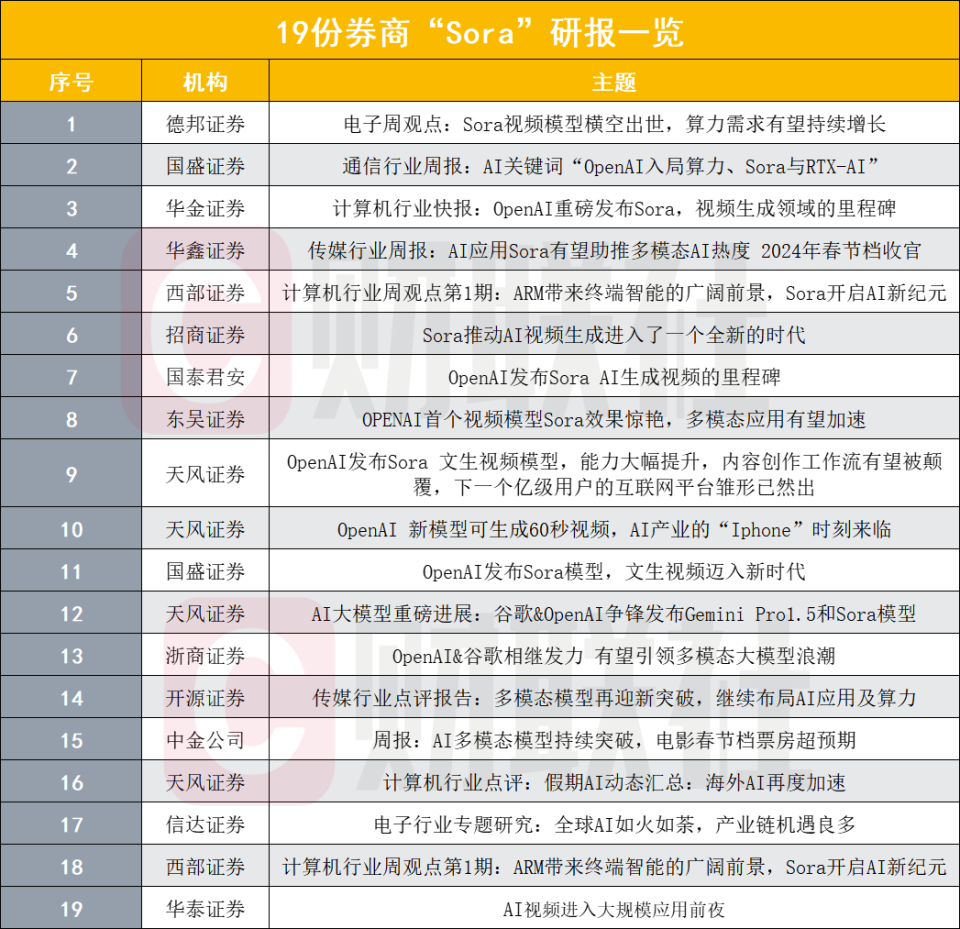
Task: Select 德邦证券 institution cell
Action: [205, 125]
